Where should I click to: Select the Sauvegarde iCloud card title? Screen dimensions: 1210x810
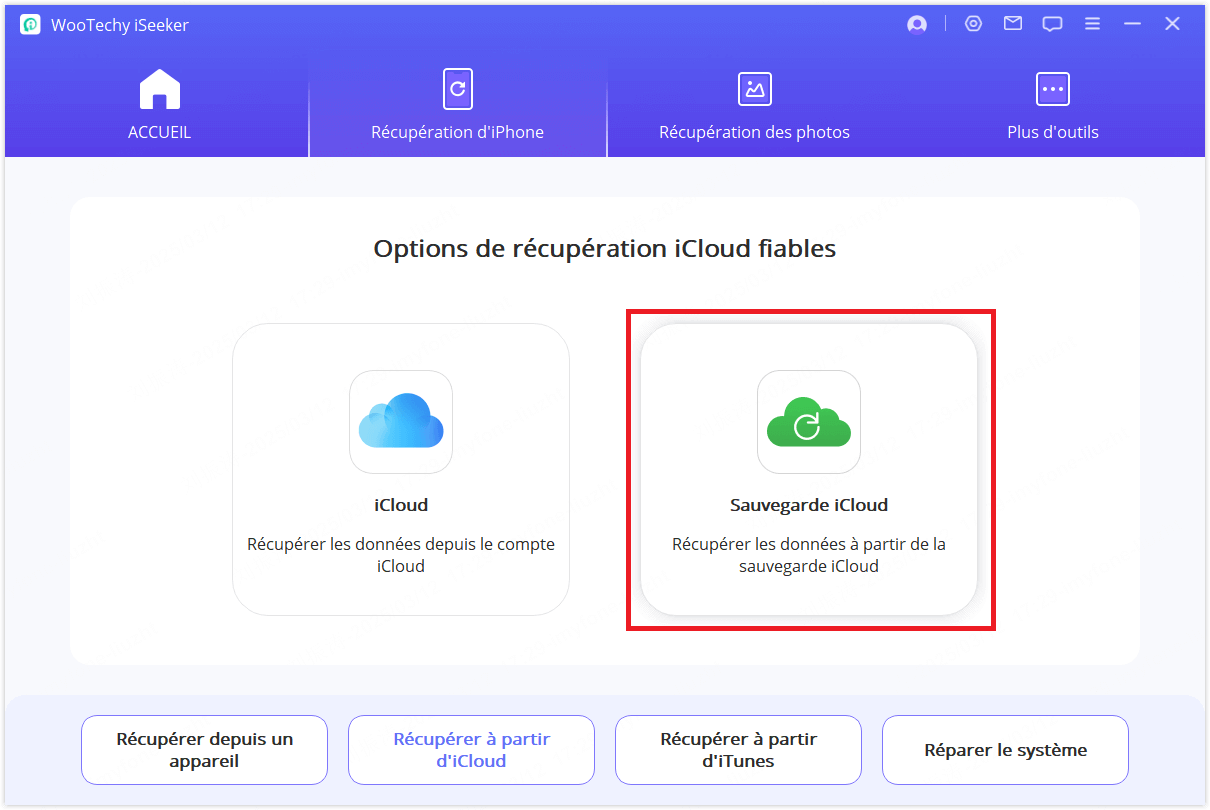808,505
